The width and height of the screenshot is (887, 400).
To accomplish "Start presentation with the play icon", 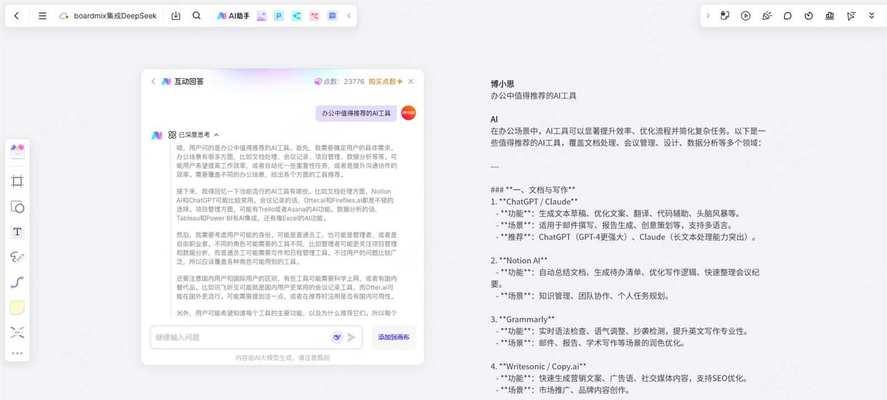I will tap(746, 16).
